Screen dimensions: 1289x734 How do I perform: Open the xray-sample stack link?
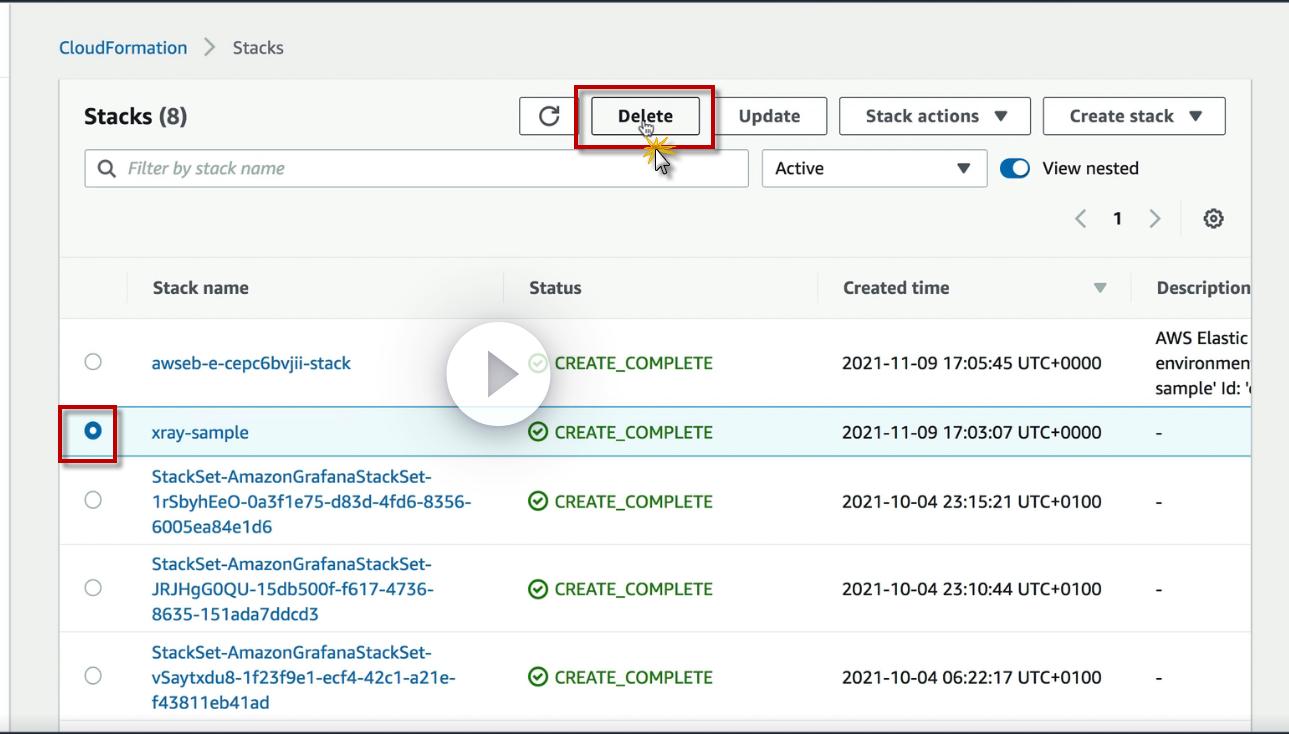pos(200,432)
